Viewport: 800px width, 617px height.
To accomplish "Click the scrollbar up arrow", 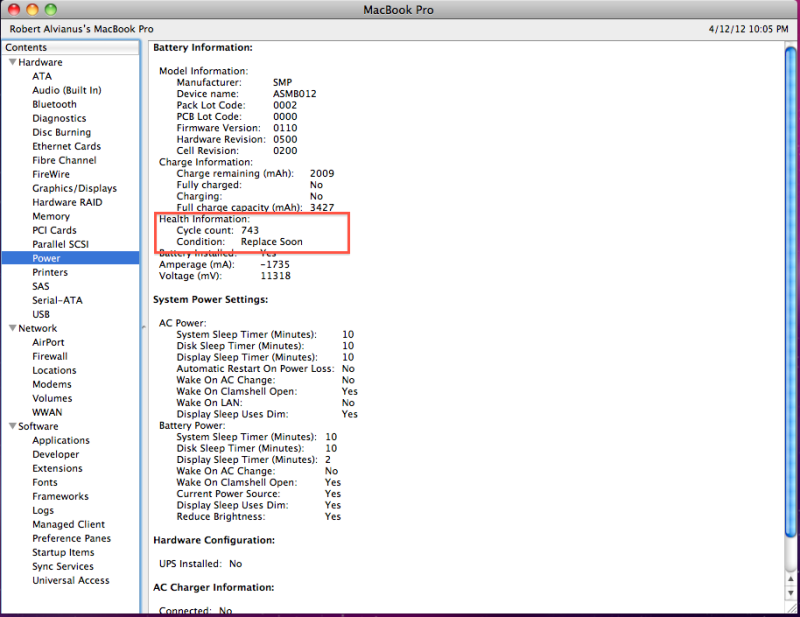I will pos(791,579).
